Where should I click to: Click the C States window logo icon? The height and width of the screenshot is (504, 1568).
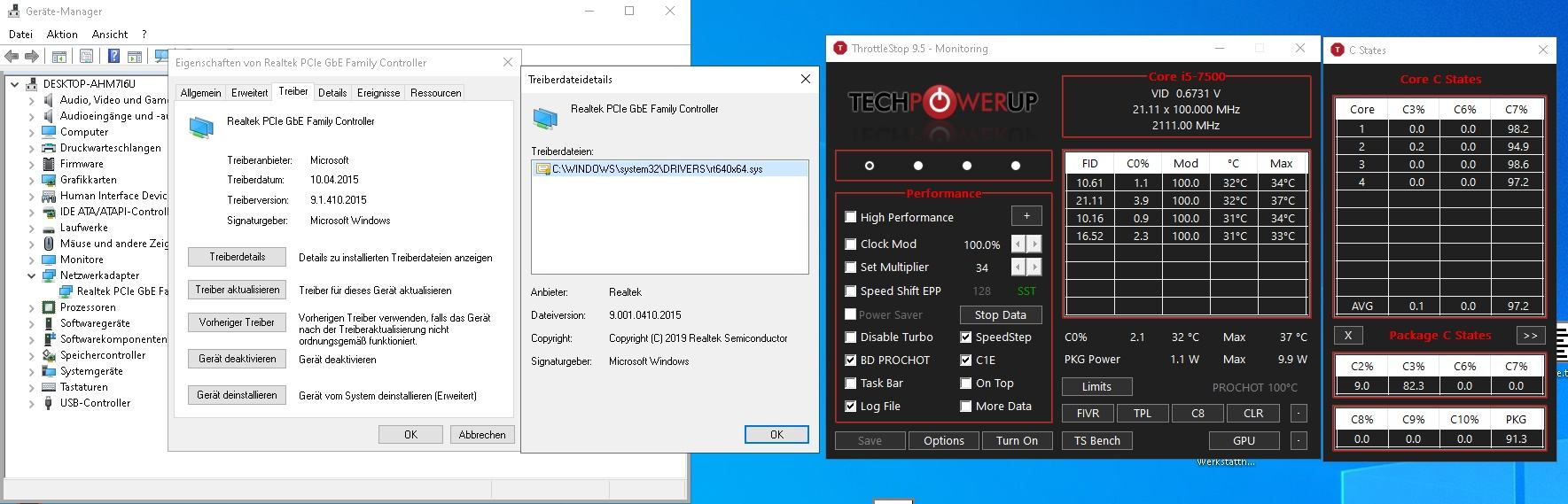[x=1338, y=50]
